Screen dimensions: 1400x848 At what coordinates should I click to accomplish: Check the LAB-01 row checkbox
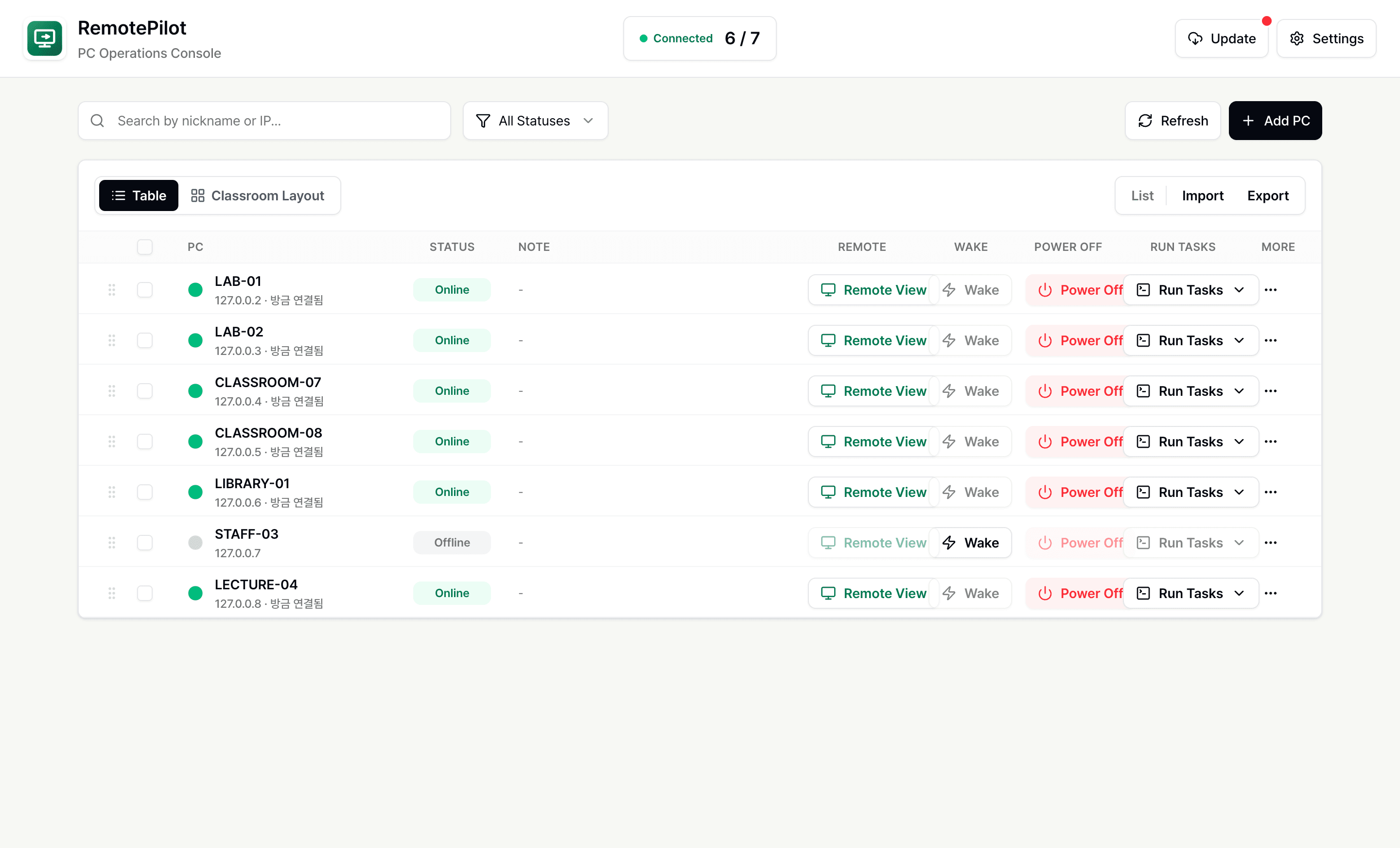pyautogui.click(x=145, y=290)
